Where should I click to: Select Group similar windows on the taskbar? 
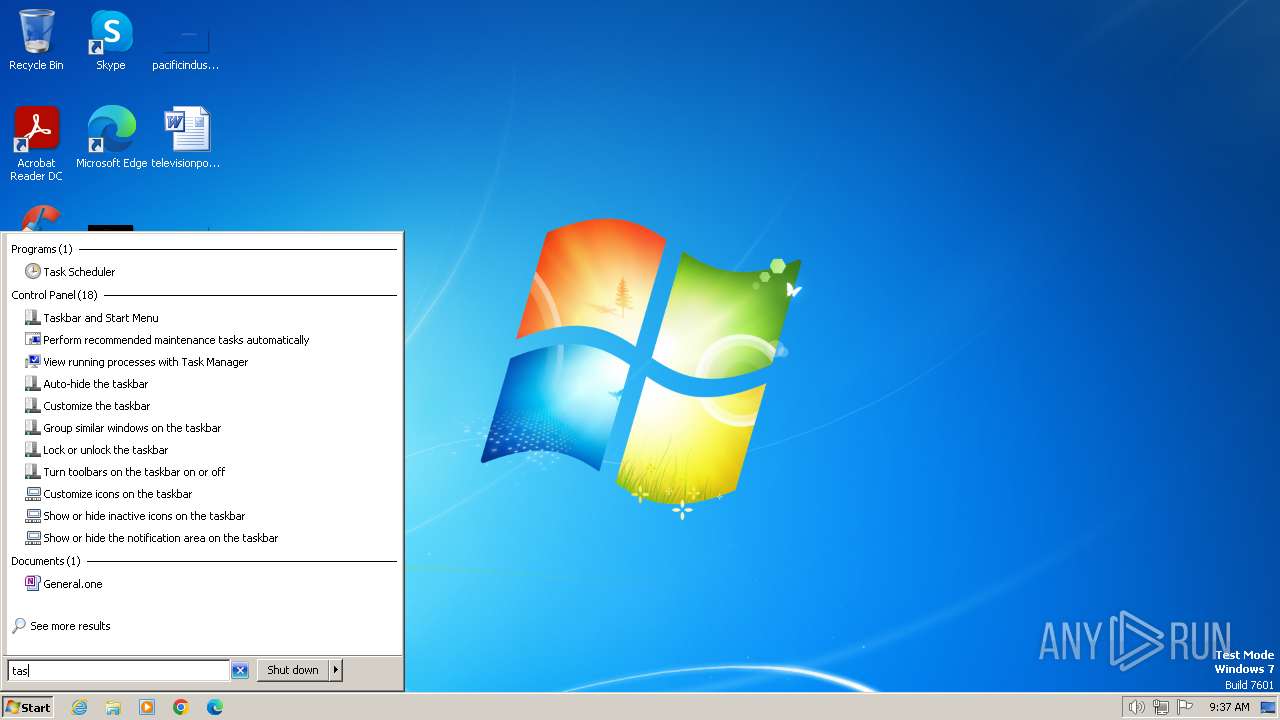pyautogui.click(x=132, y=428)
